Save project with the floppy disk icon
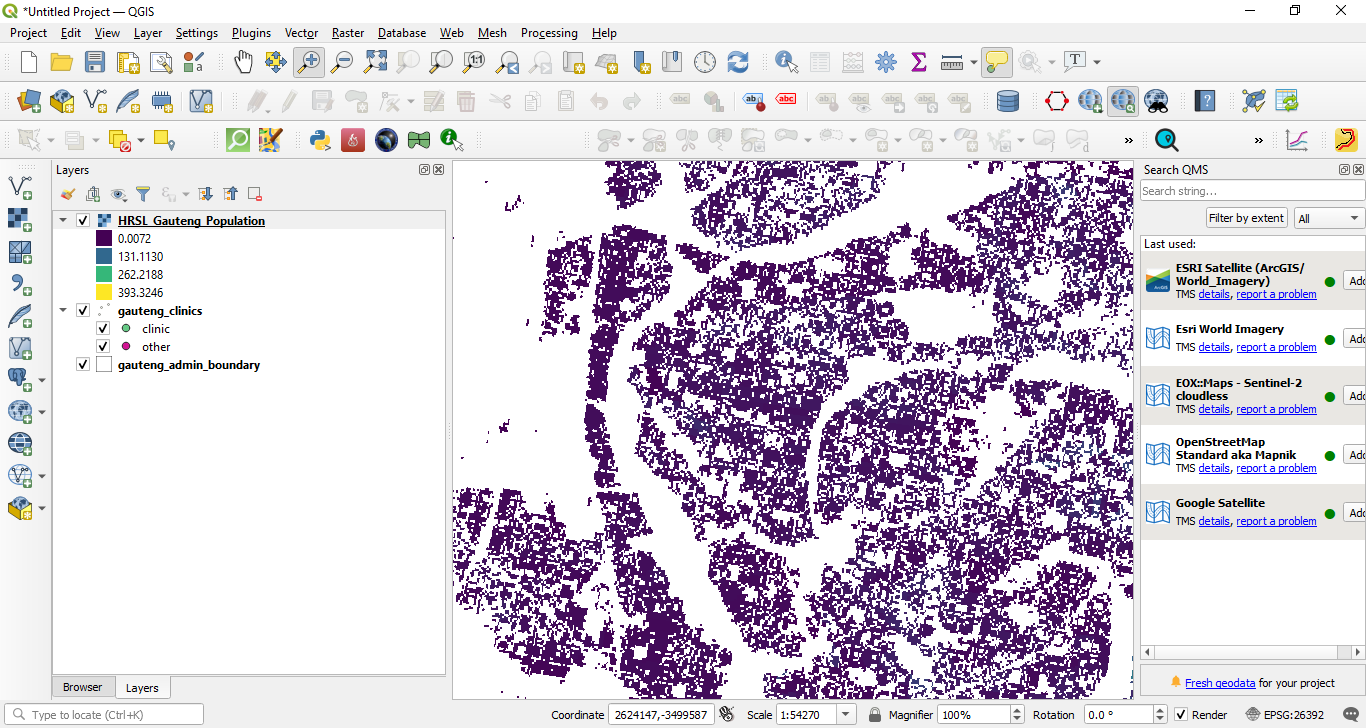1366x728 pixels. pos(95,62)
